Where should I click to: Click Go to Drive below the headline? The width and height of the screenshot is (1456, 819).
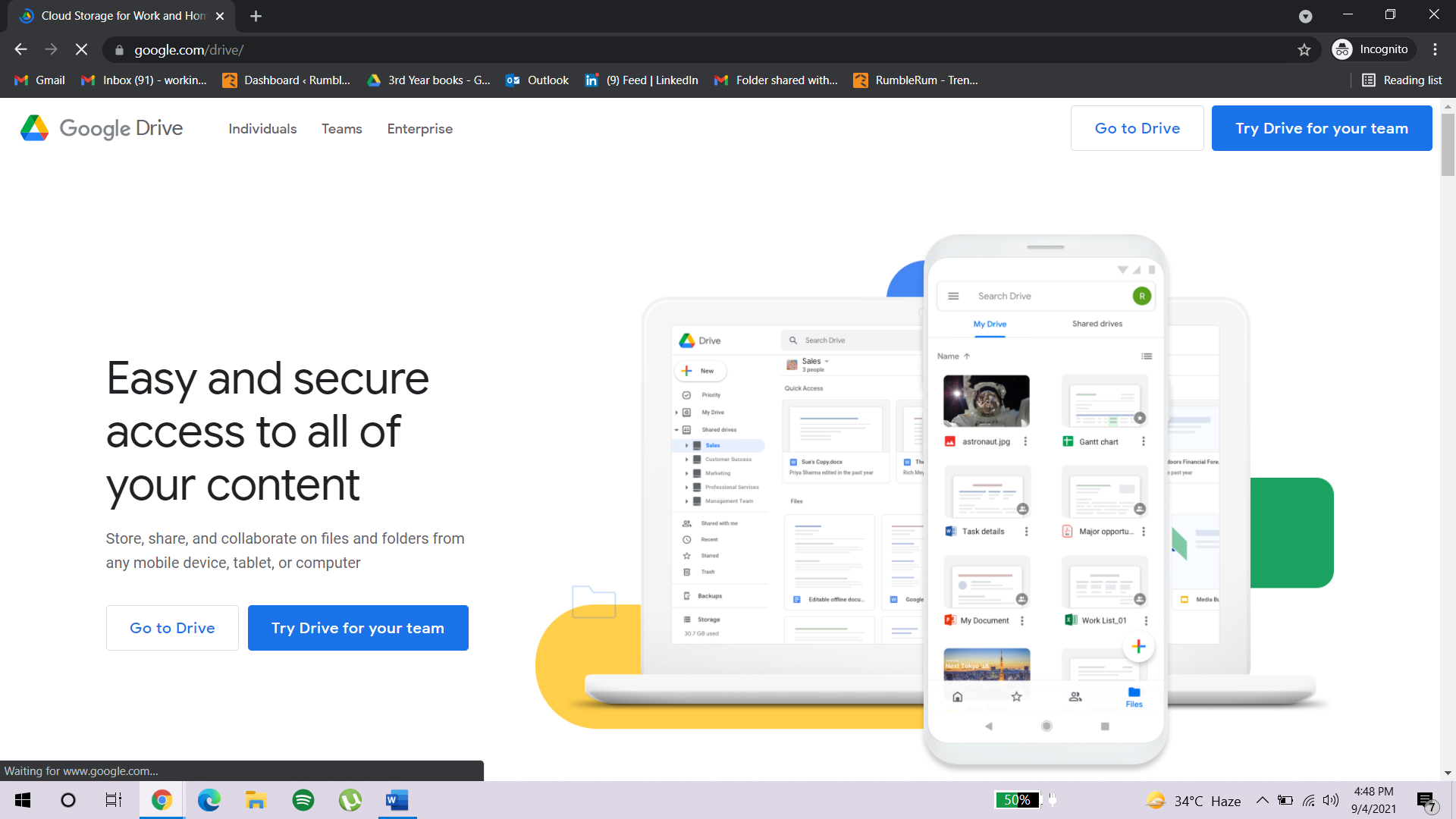(x=172, y=628)
